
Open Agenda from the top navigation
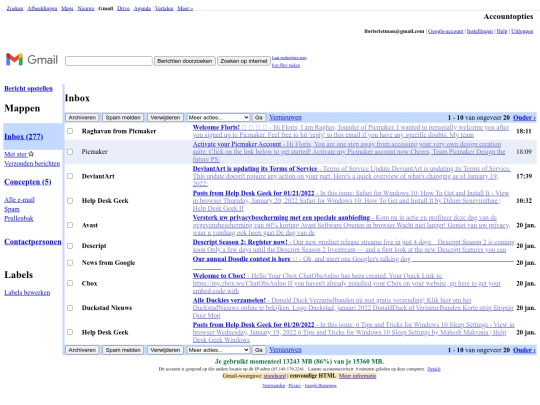click(x=142, y=8)
